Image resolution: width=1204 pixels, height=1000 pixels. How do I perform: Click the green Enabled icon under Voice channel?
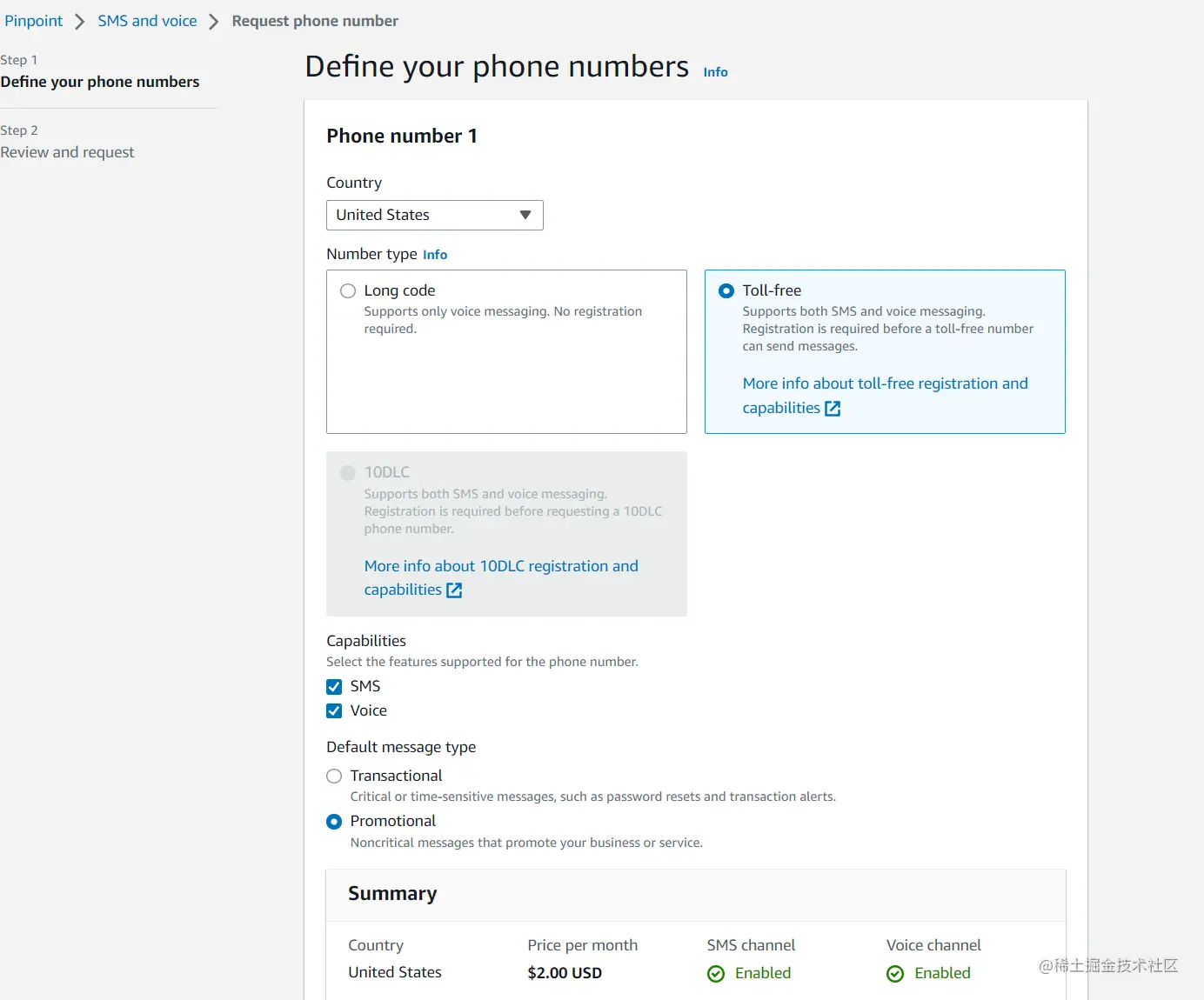895,974
